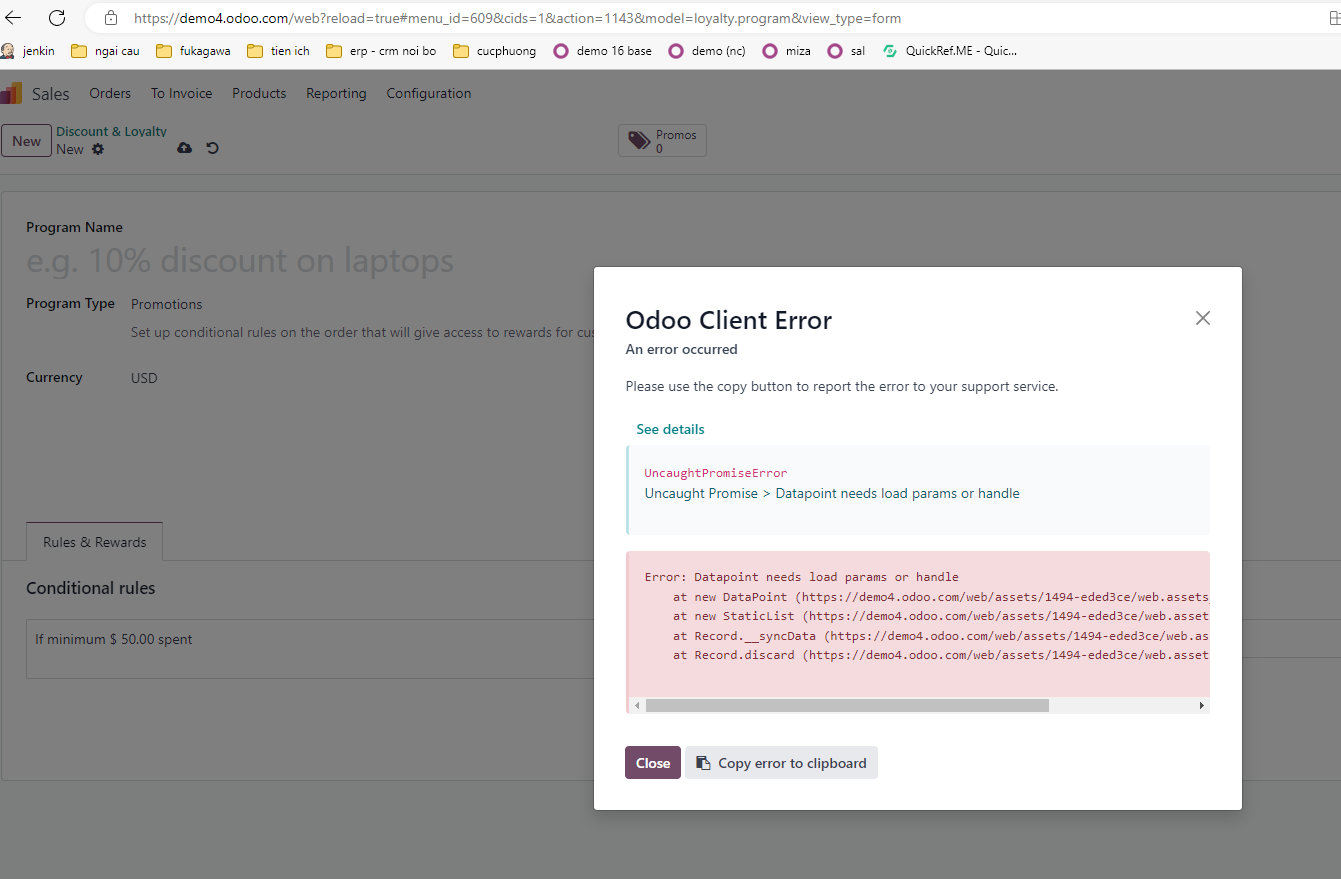Click the Sales app icon top left
This screenshot has width=1341, height=879.
[11, 93]
